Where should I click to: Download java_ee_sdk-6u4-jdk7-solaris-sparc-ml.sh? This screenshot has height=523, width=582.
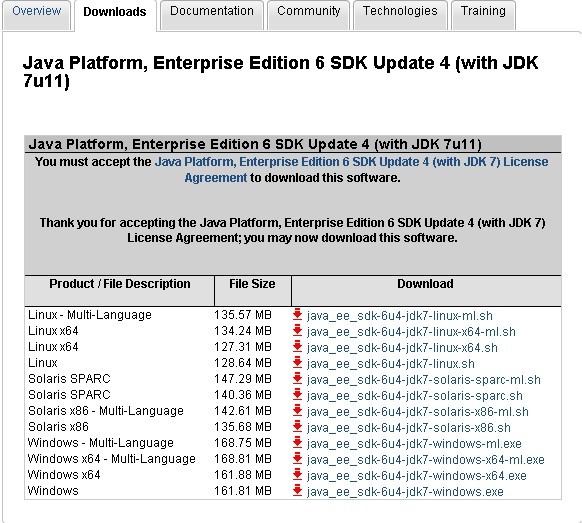pyautogui.click(x=424, y=380)
